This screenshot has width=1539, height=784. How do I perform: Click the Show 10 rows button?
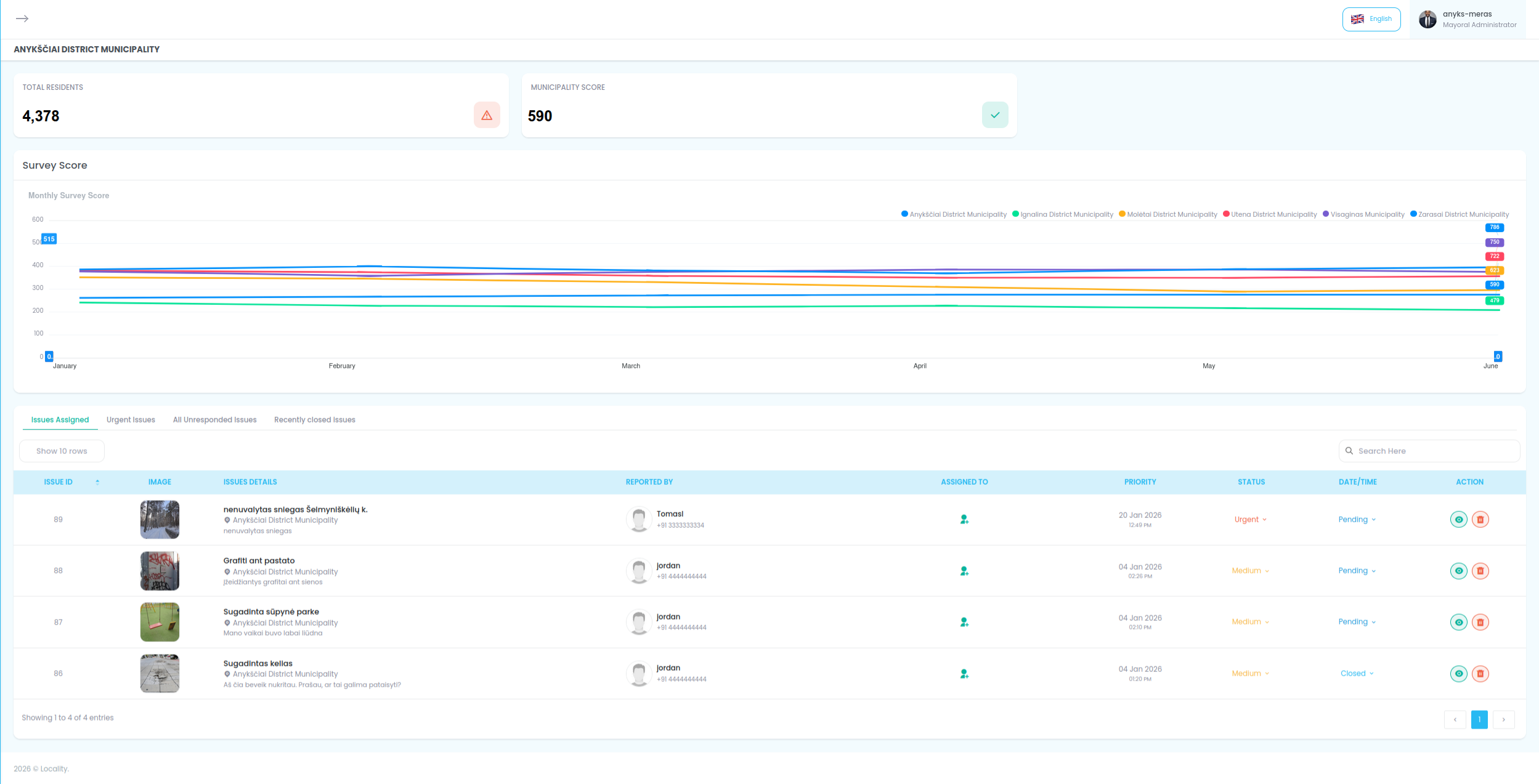pos(62,451)
